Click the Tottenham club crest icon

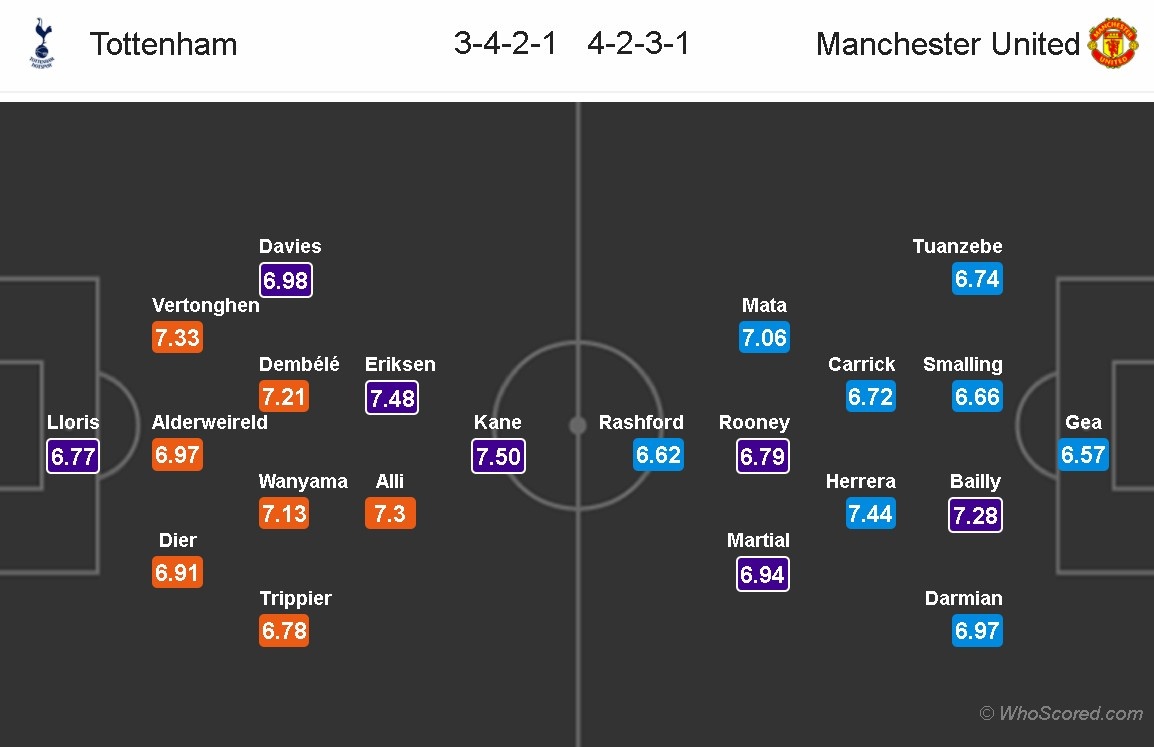coord(42,44)
